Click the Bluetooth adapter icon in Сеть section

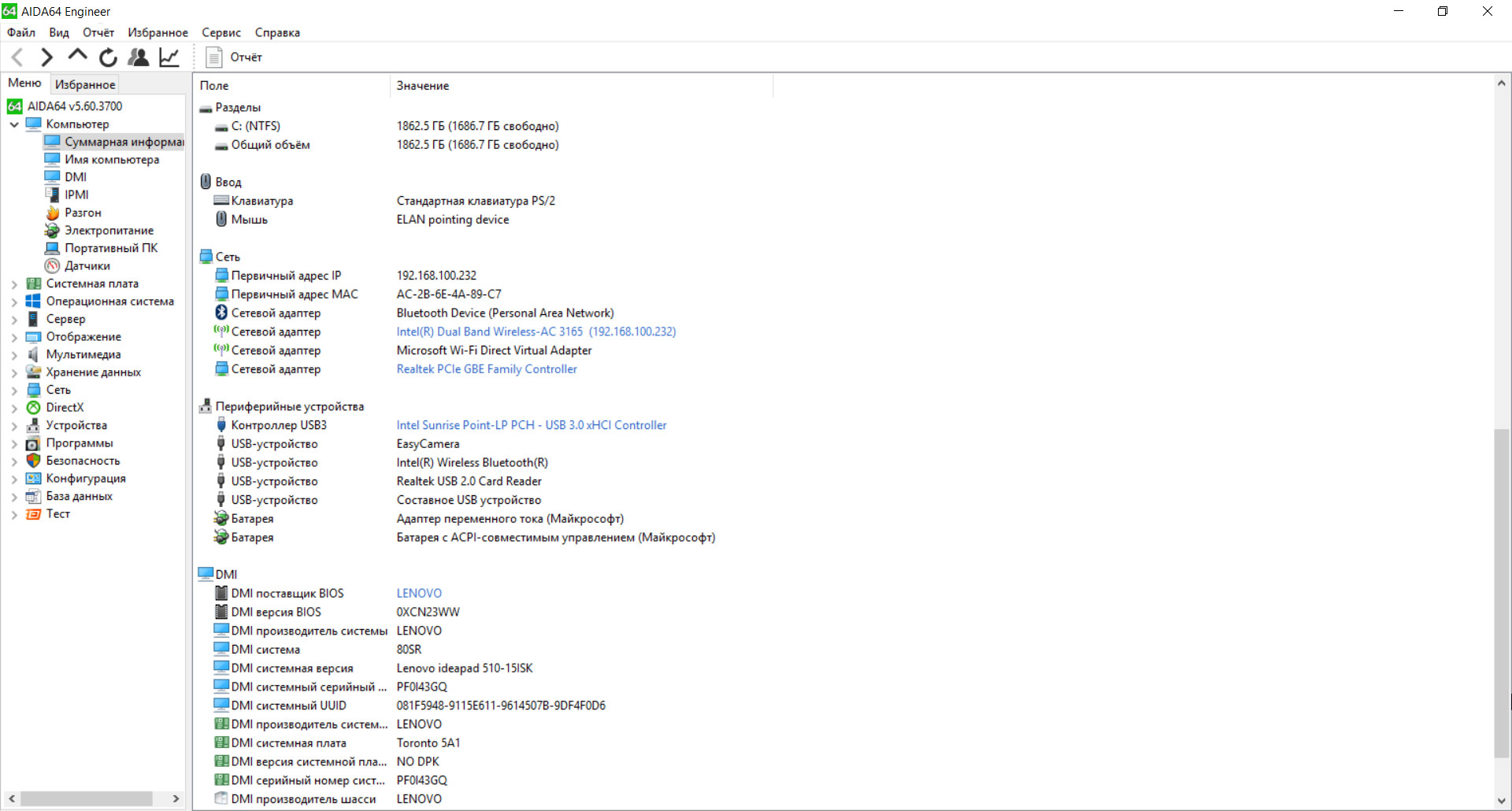222,313
